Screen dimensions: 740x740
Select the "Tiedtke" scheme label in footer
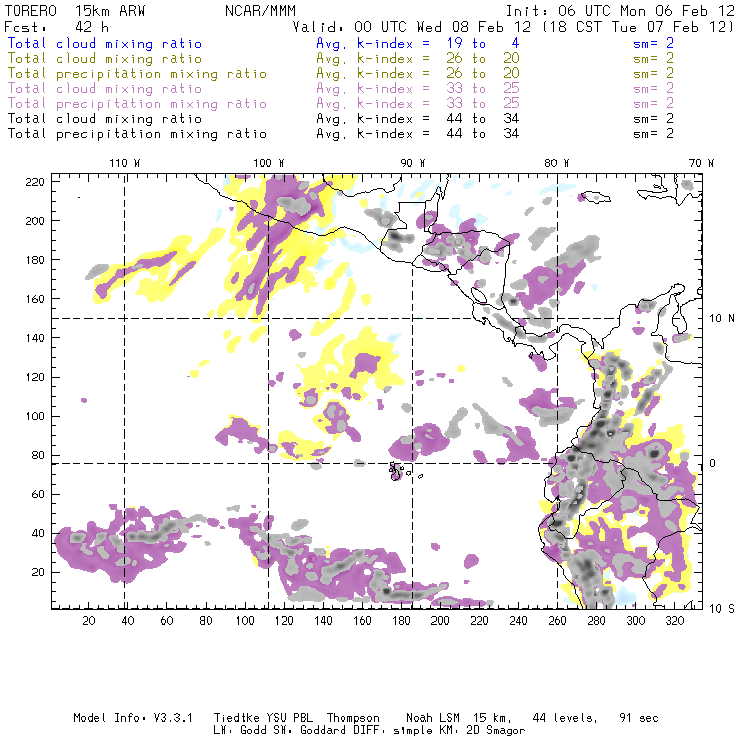[236, 718]
